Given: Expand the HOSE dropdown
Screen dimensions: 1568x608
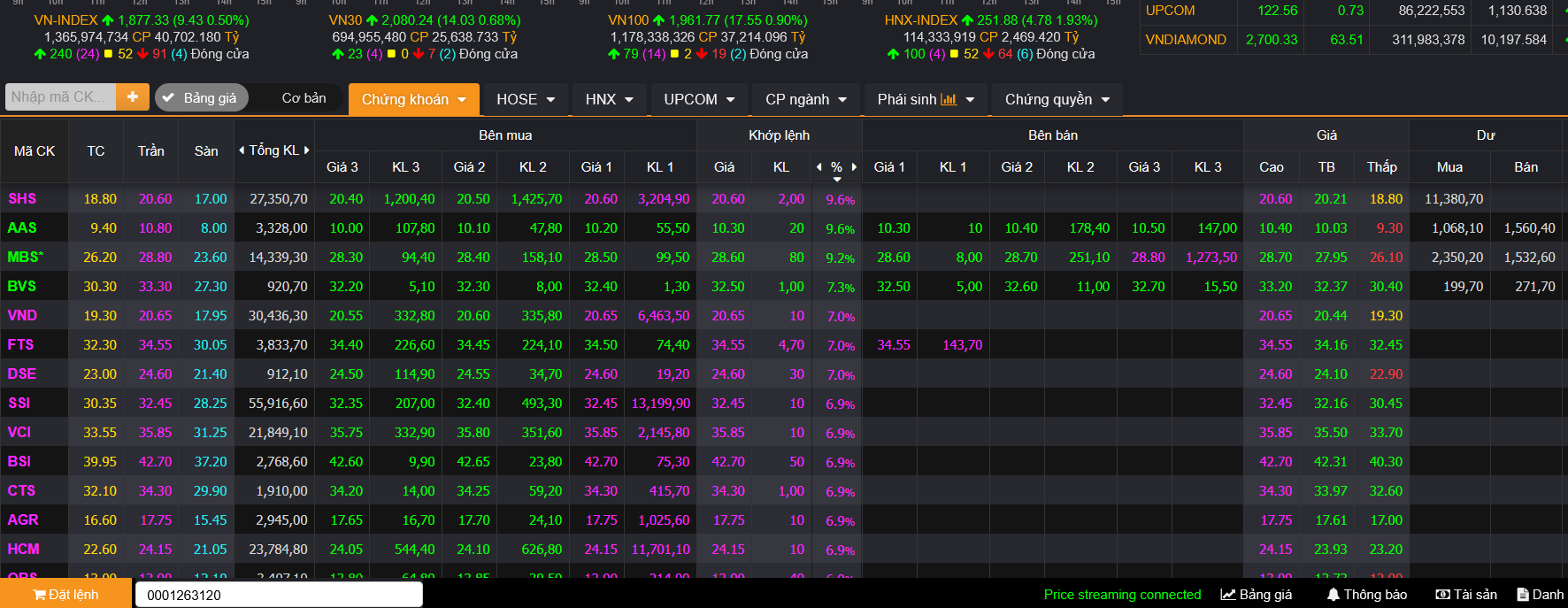Looking at the screenshot, I should pyautogui.click(x=526, y=99).
